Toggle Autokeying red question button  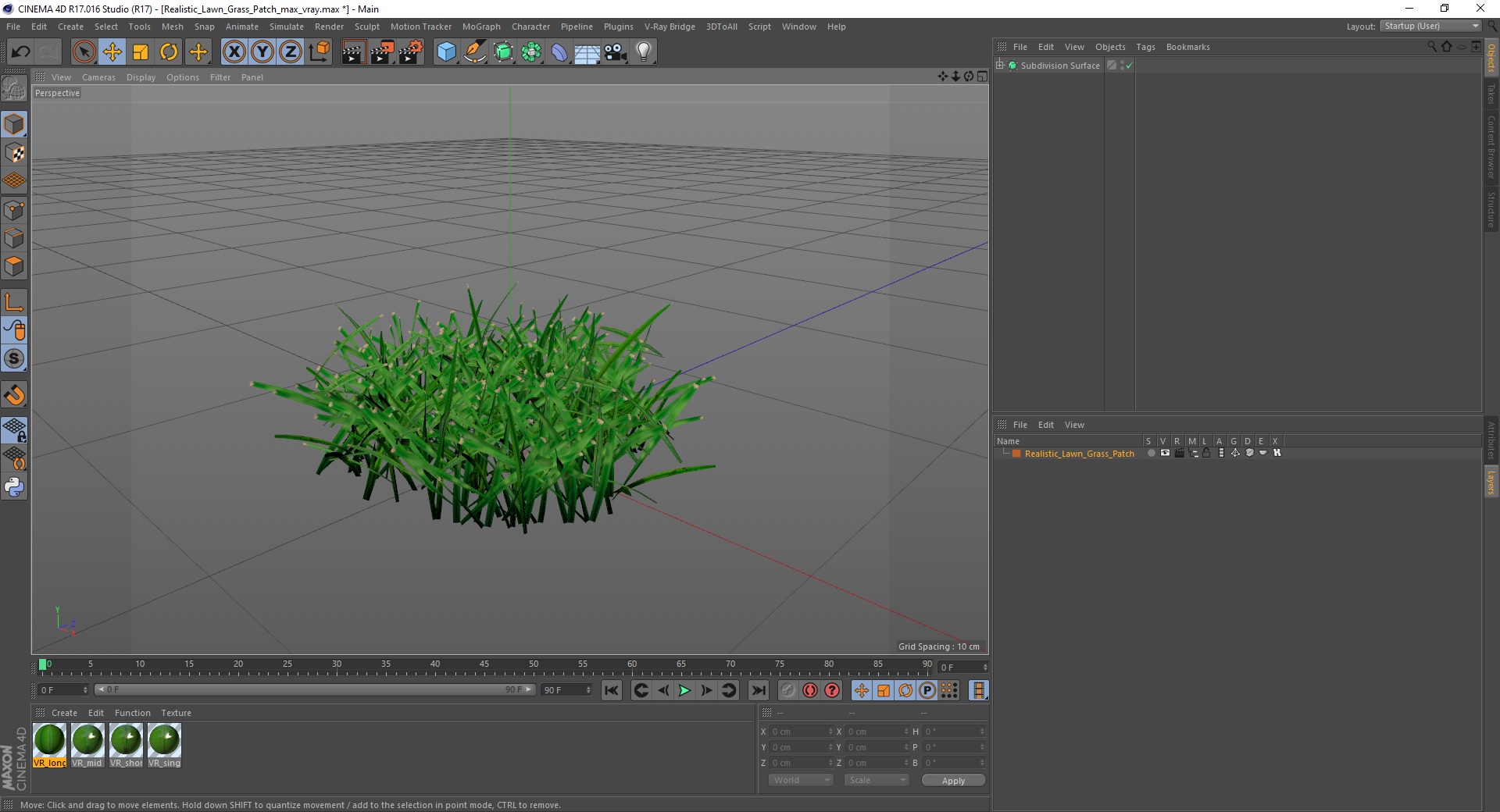pyautogui.click(x=832, y=690)
